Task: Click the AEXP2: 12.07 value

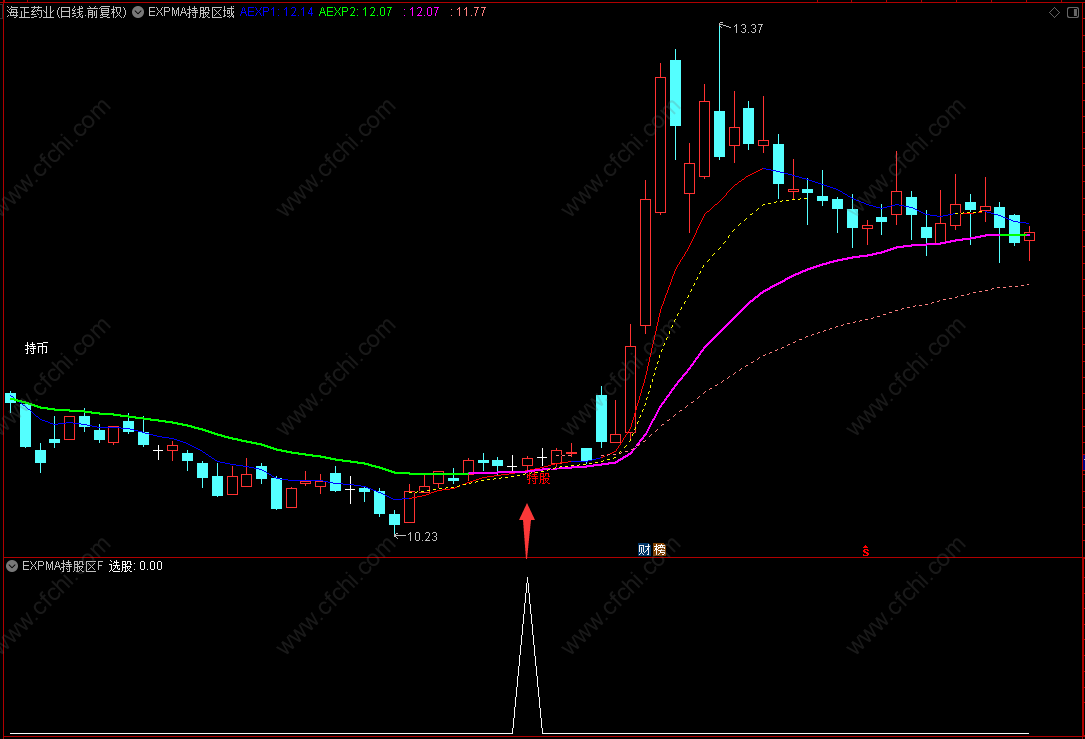Action: (x=355, y=12)
